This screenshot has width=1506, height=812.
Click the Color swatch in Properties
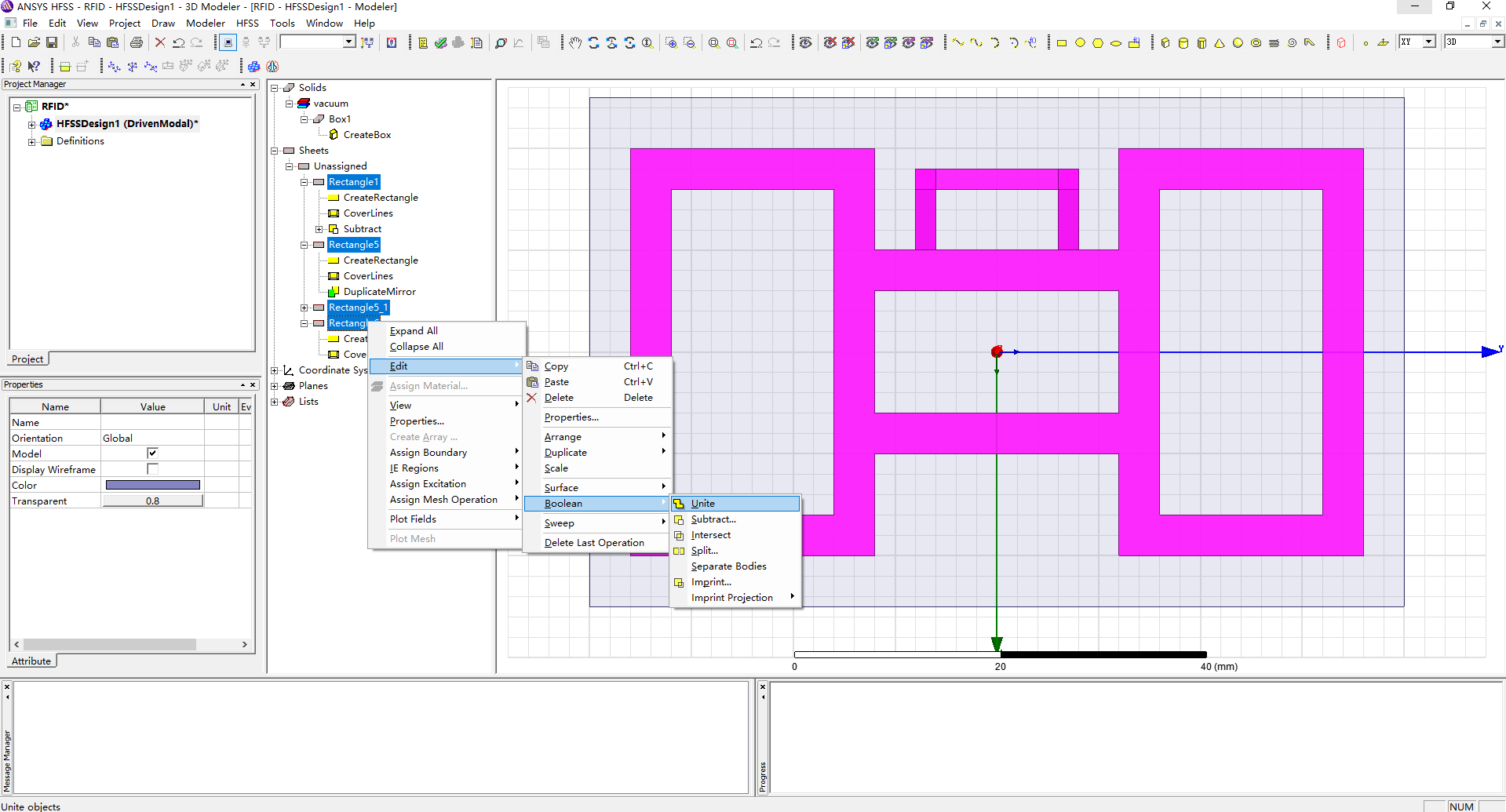click(152, 485)
